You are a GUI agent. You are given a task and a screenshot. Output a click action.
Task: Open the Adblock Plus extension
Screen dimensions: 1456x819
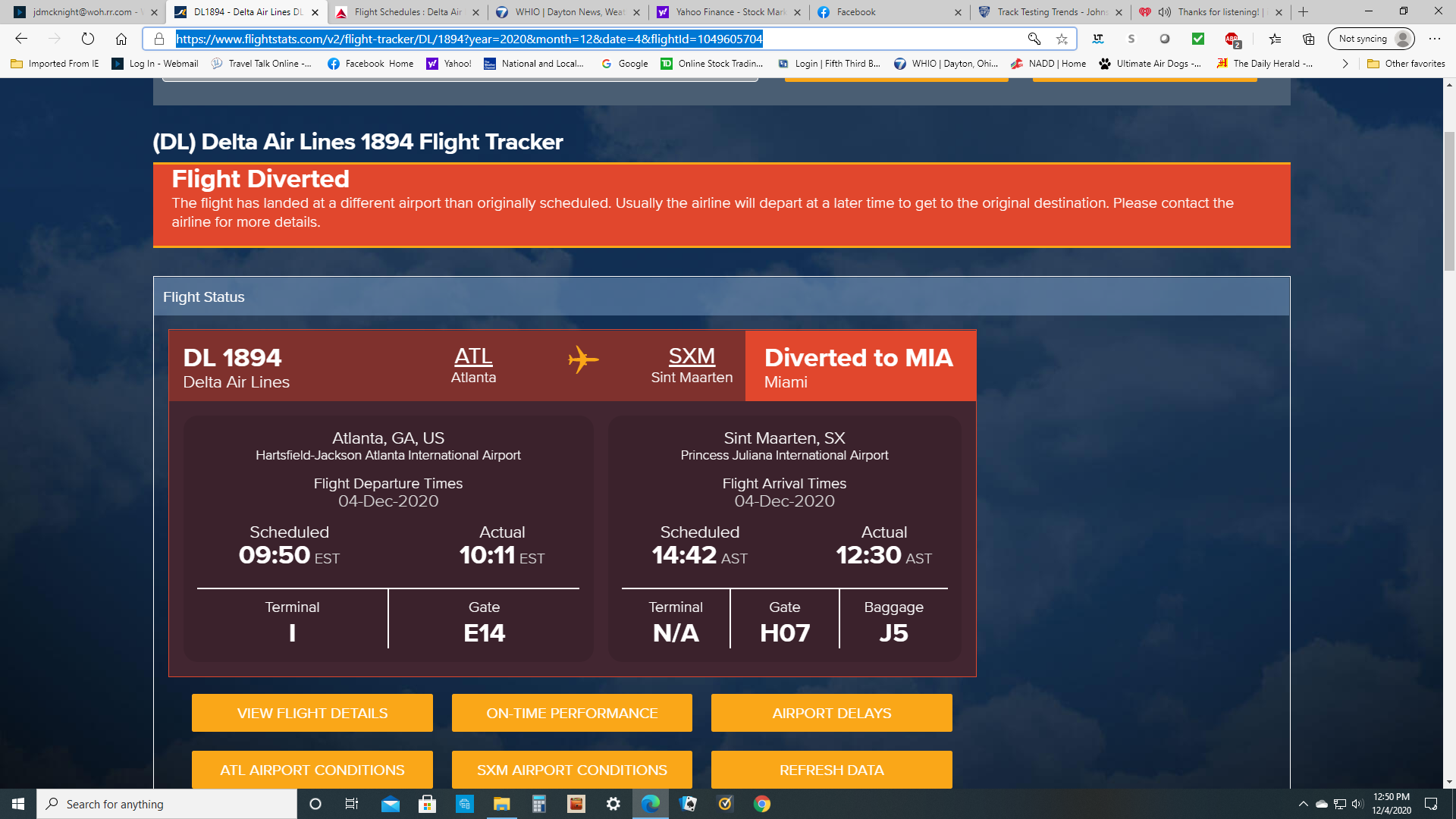1232,39
